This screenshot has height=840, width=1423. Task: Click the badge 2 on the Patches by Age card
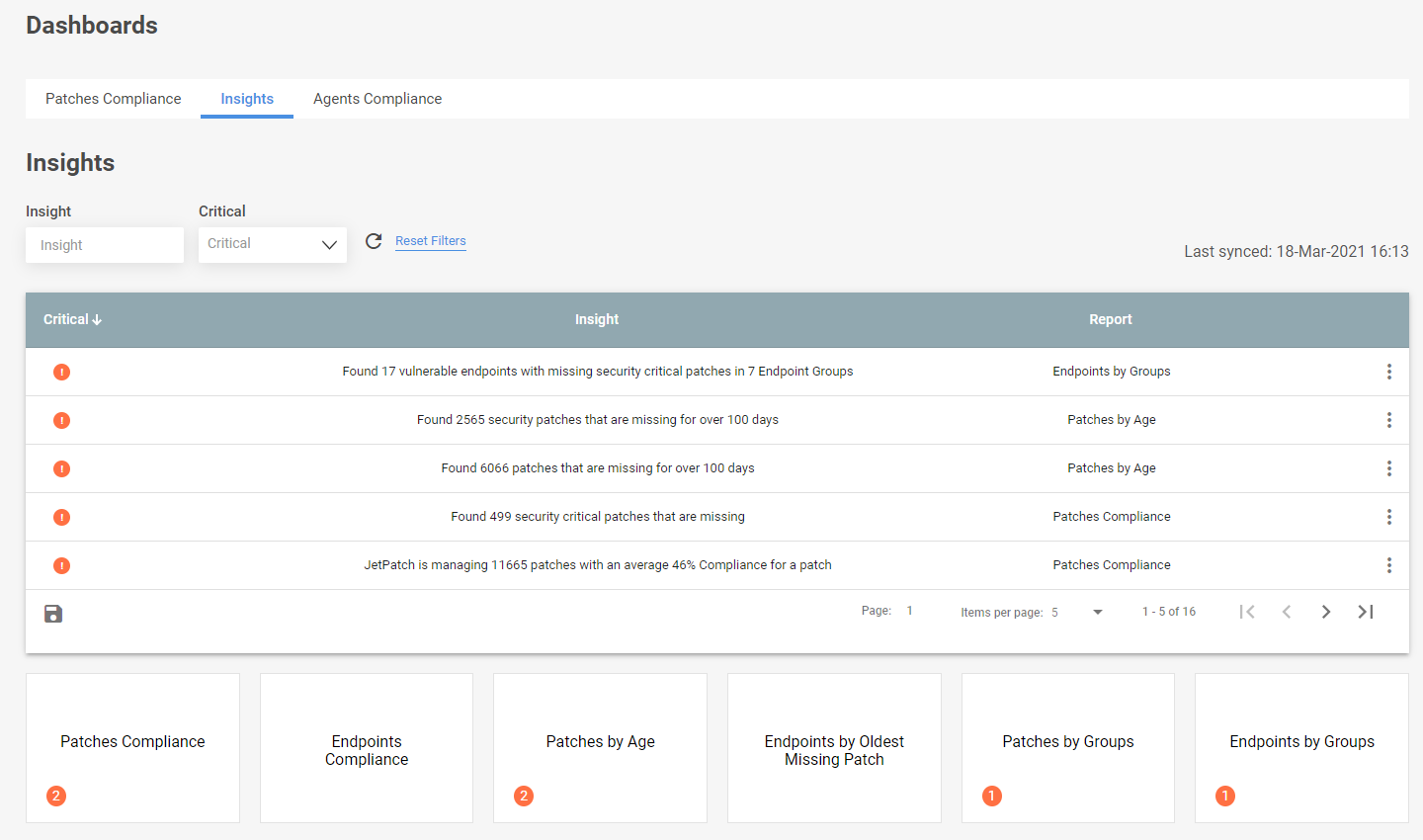524,796
